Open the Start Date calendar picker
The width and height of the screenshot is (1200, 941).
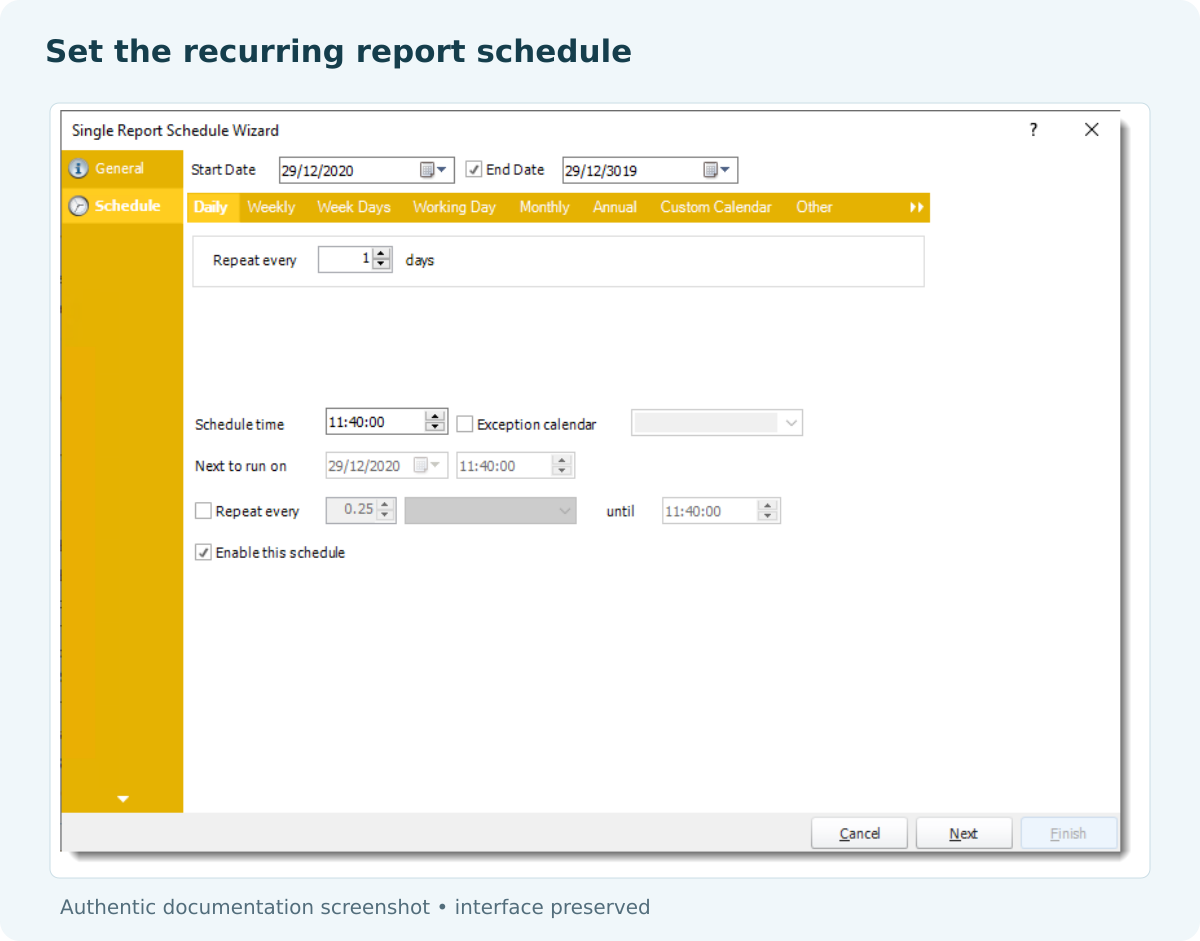pos(434,170)
